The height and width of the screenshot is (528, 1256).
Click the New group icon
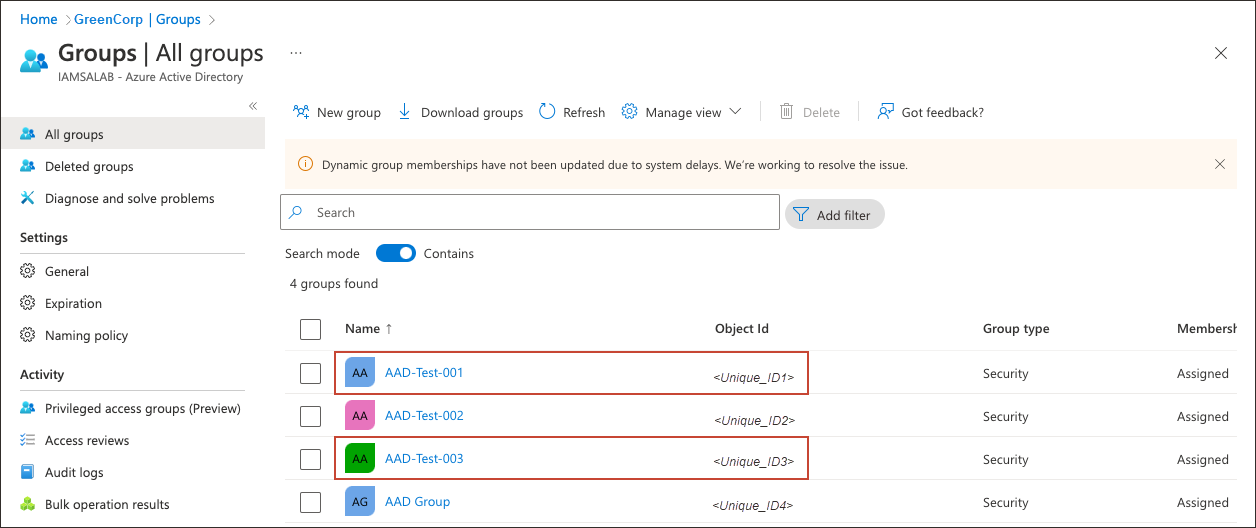[x=301, y=112]
